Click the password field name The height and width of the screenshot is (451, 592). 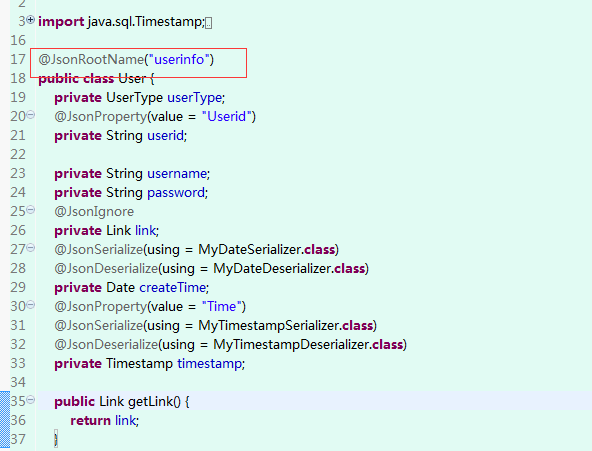coord(176,193)
